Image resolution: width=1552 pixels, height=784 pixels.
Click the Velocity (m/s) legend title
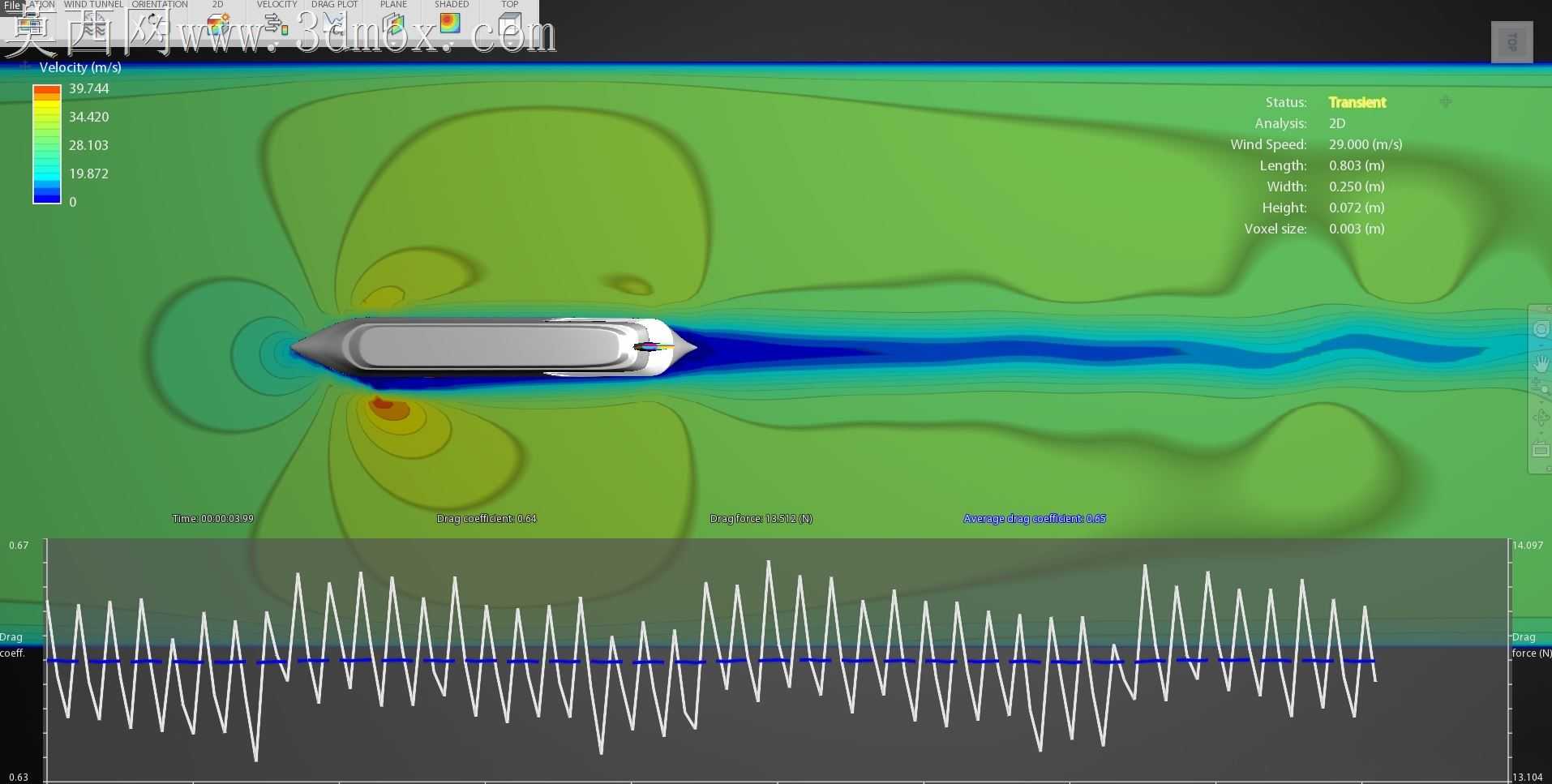click(80, 67)
